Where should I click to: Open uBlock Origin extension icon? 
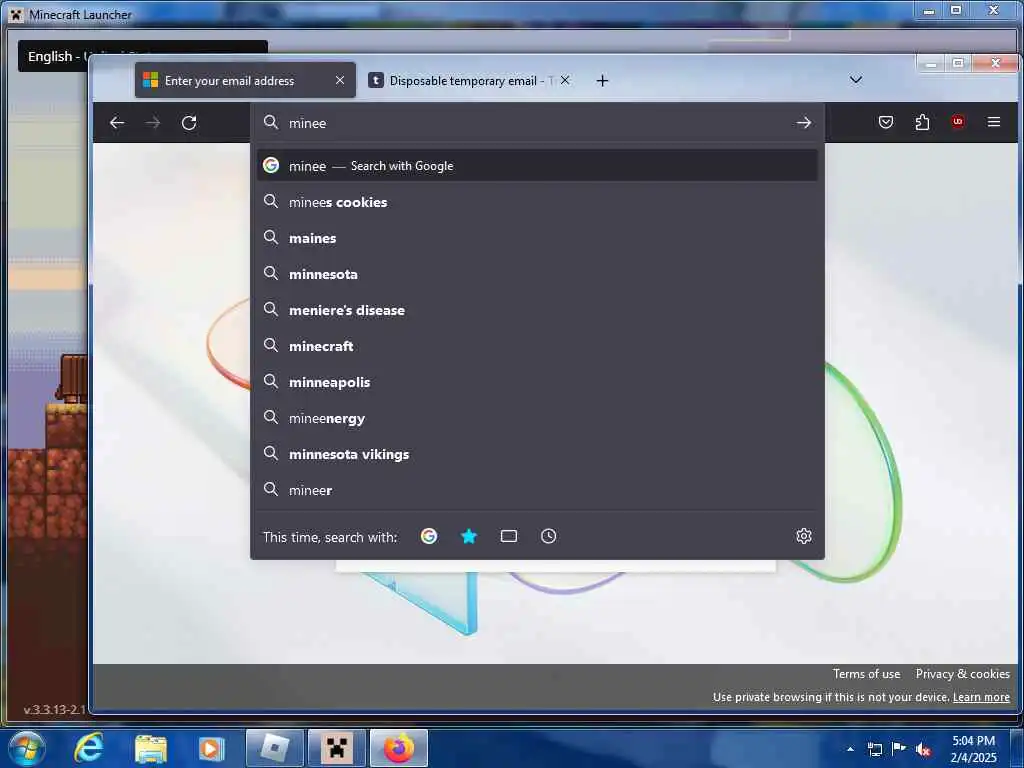click(958, 121)
